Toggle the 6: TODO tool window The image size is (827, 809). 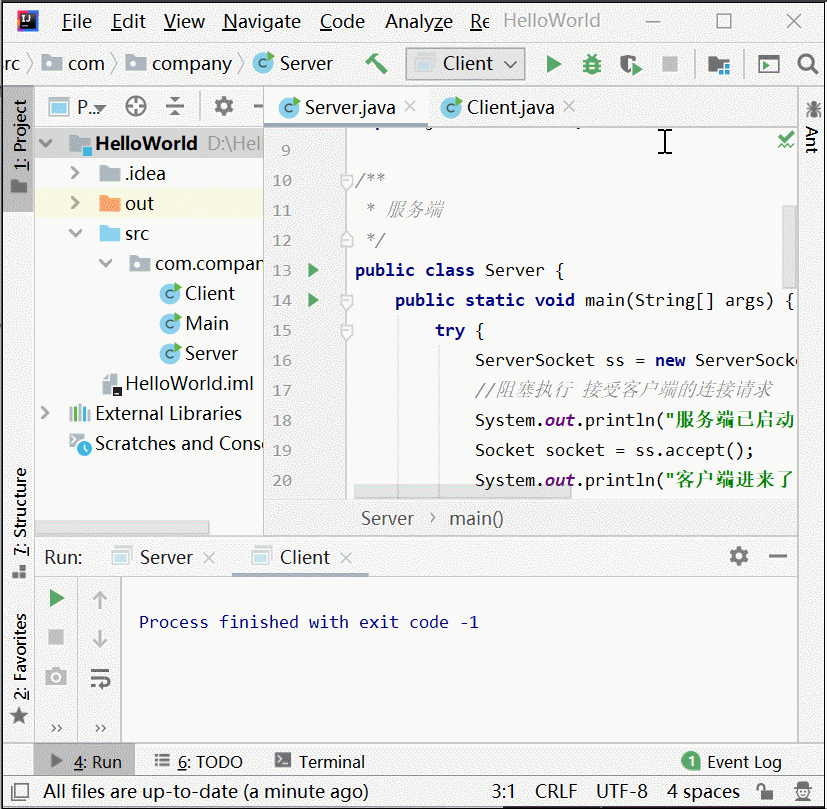click(x=199, y=762)
